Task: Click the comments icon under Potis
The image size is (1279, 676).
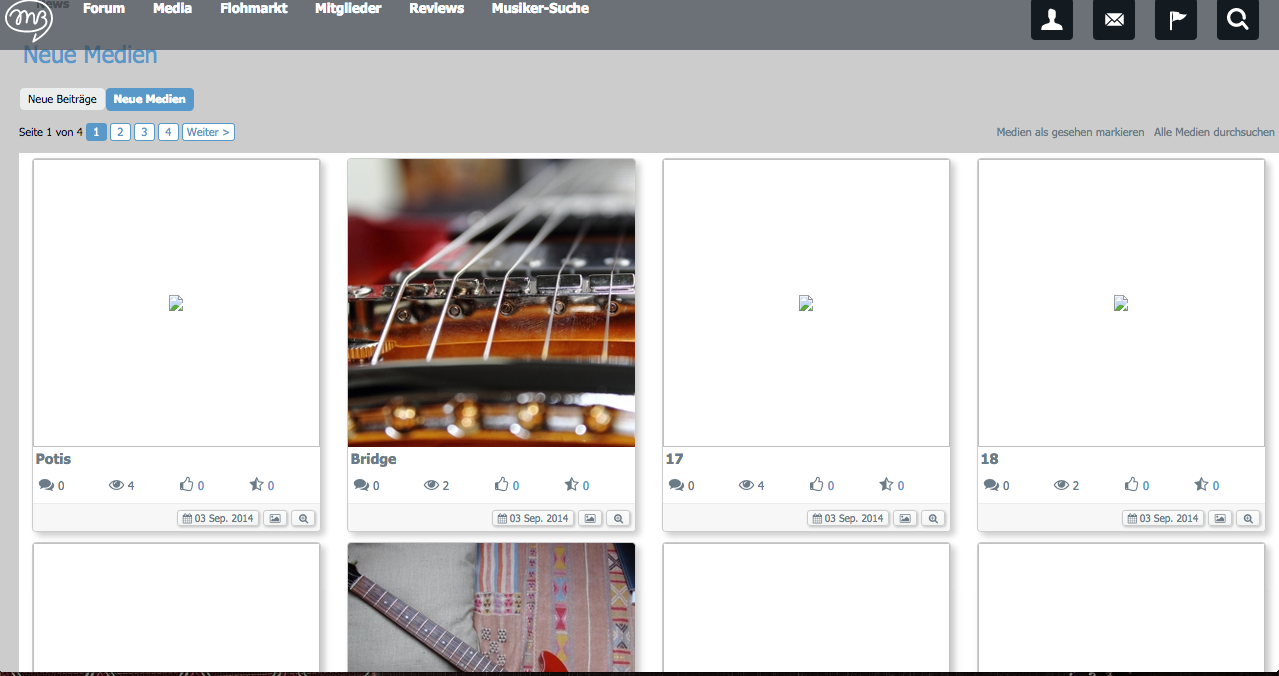Action: (47, 486)
